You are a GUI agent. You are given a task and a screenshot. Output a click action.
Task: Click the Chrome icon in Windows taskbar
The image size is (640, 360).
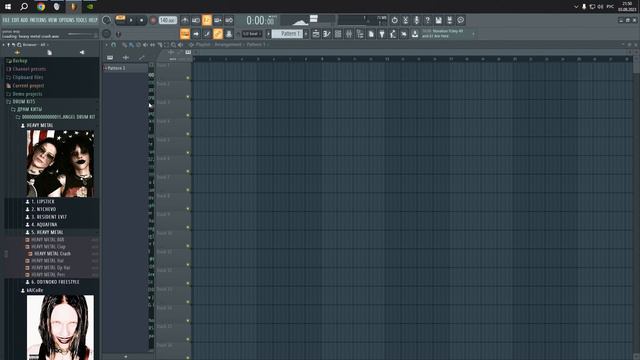pyautogui.click(x=41, y=7)
